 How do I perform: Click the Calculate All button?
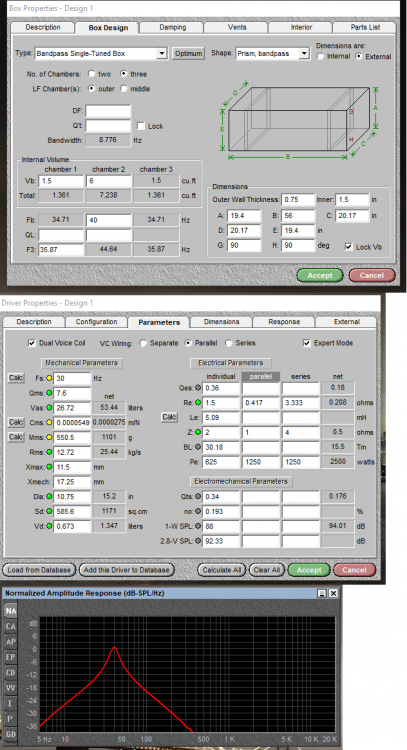[222, 570]
